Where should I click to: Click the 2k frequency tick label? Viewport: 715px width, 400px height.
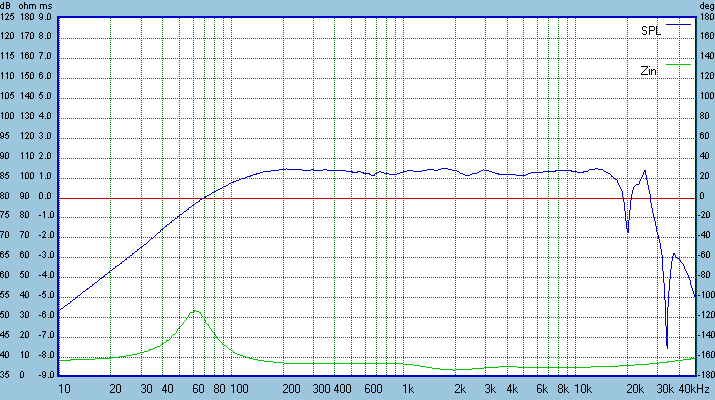pyautogui.click(x=459, y=388)
